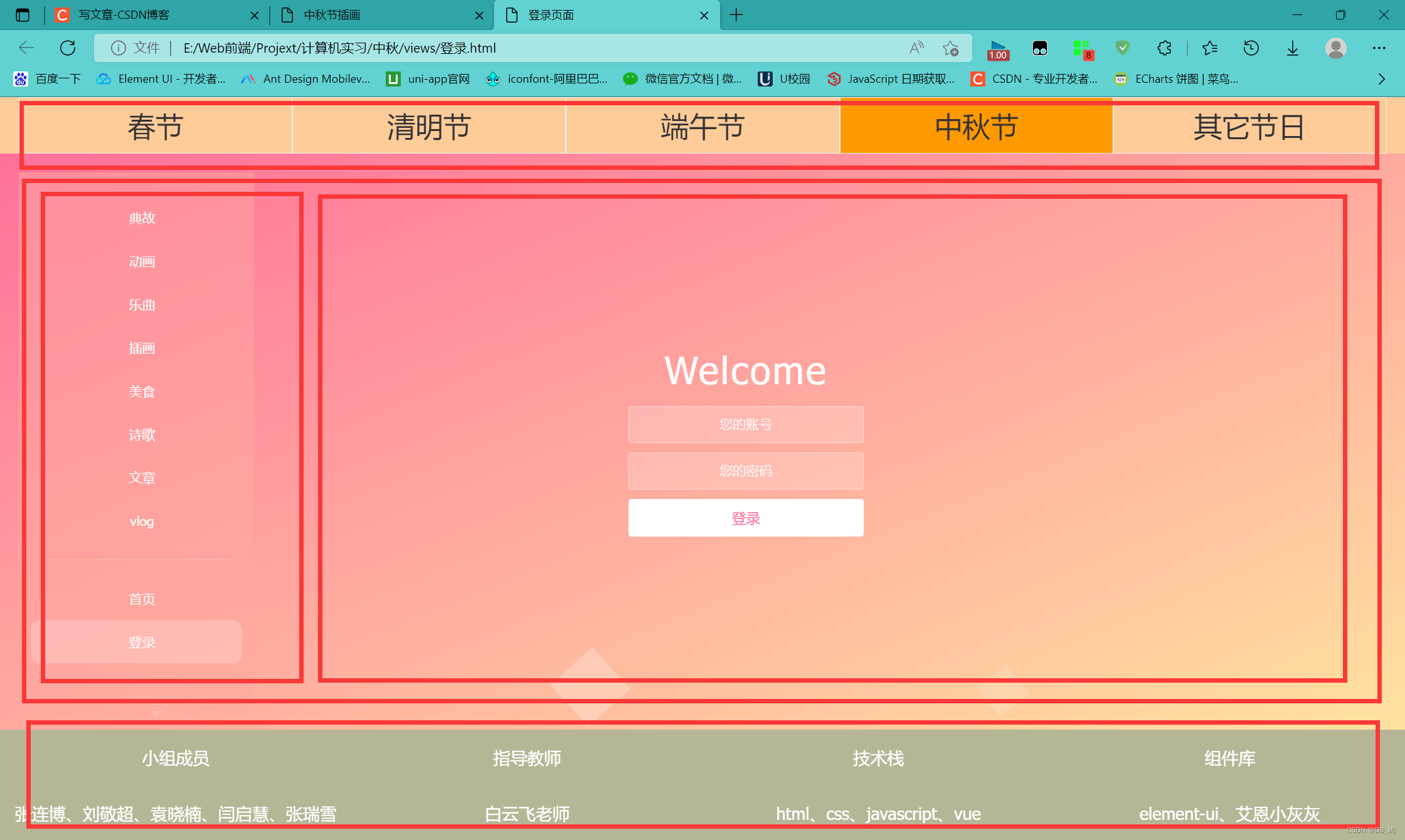Close the 写文章-CSDN博客 tab
Screen dimensions: 1405x840
[x=254, y=16]
